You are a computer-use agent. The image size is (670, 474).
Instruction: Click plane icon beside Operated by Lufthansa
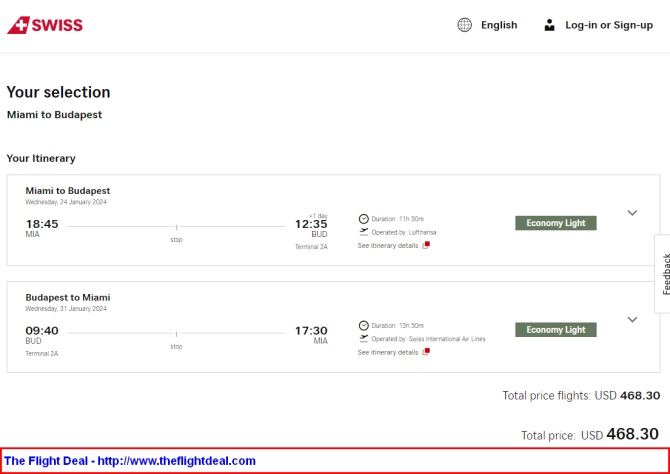[364, 232]
